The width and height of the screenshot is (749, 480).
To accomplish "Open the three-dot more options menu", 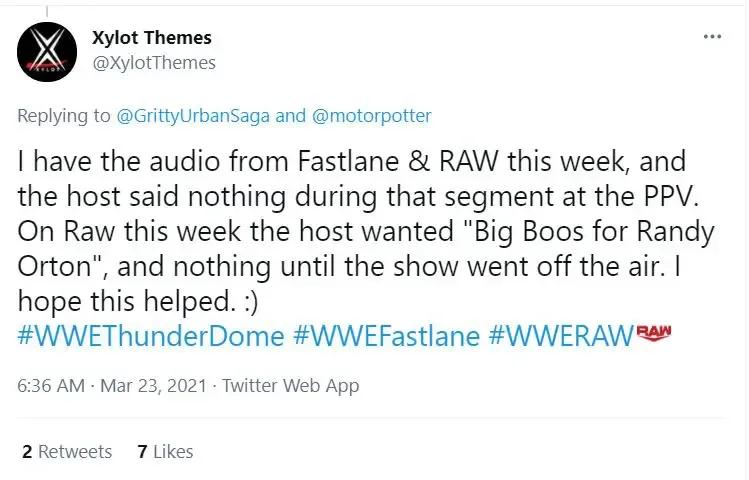I will tap(712, 36).
